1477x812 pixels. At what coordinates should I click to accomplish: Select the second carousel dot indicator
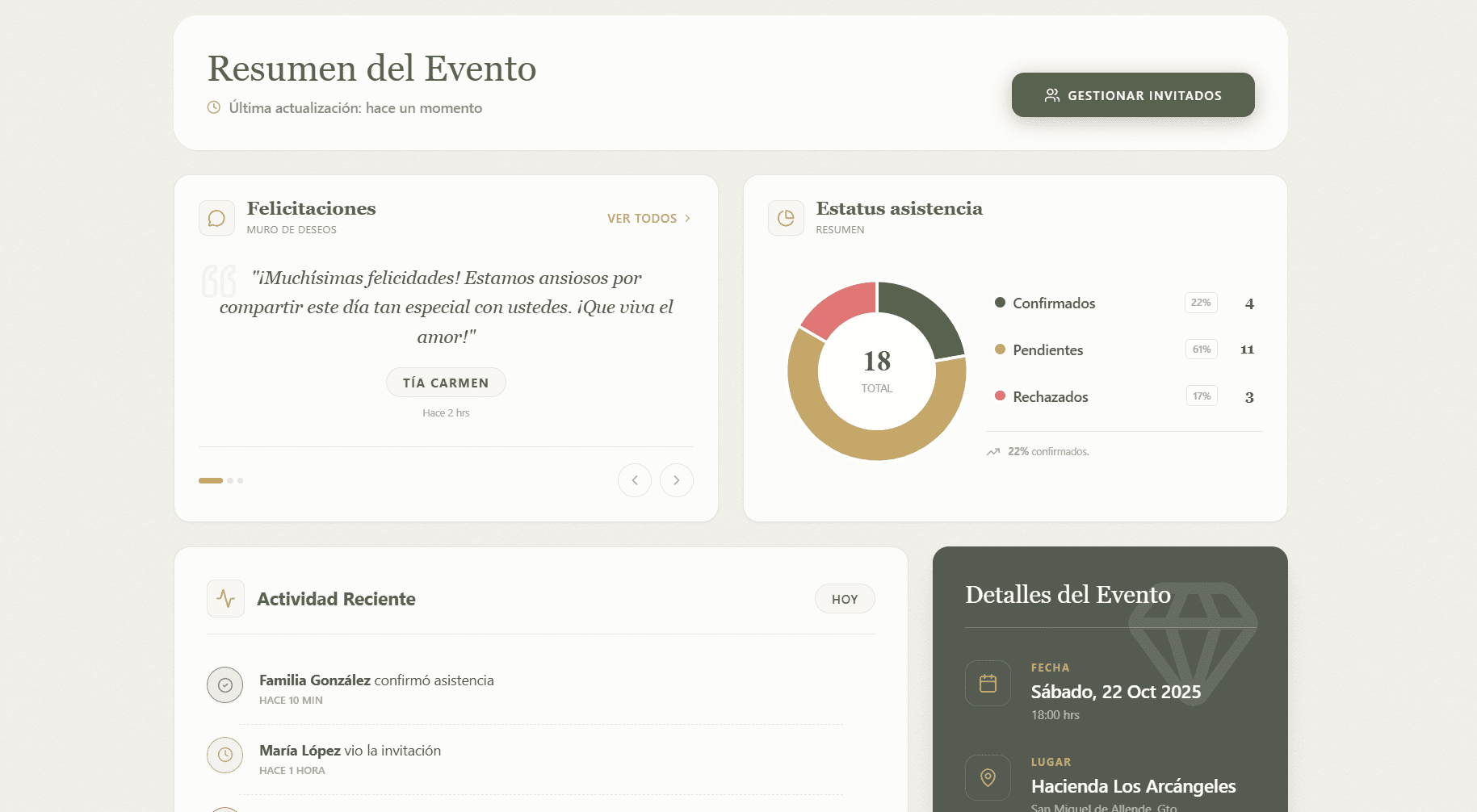tap(229, 480)
